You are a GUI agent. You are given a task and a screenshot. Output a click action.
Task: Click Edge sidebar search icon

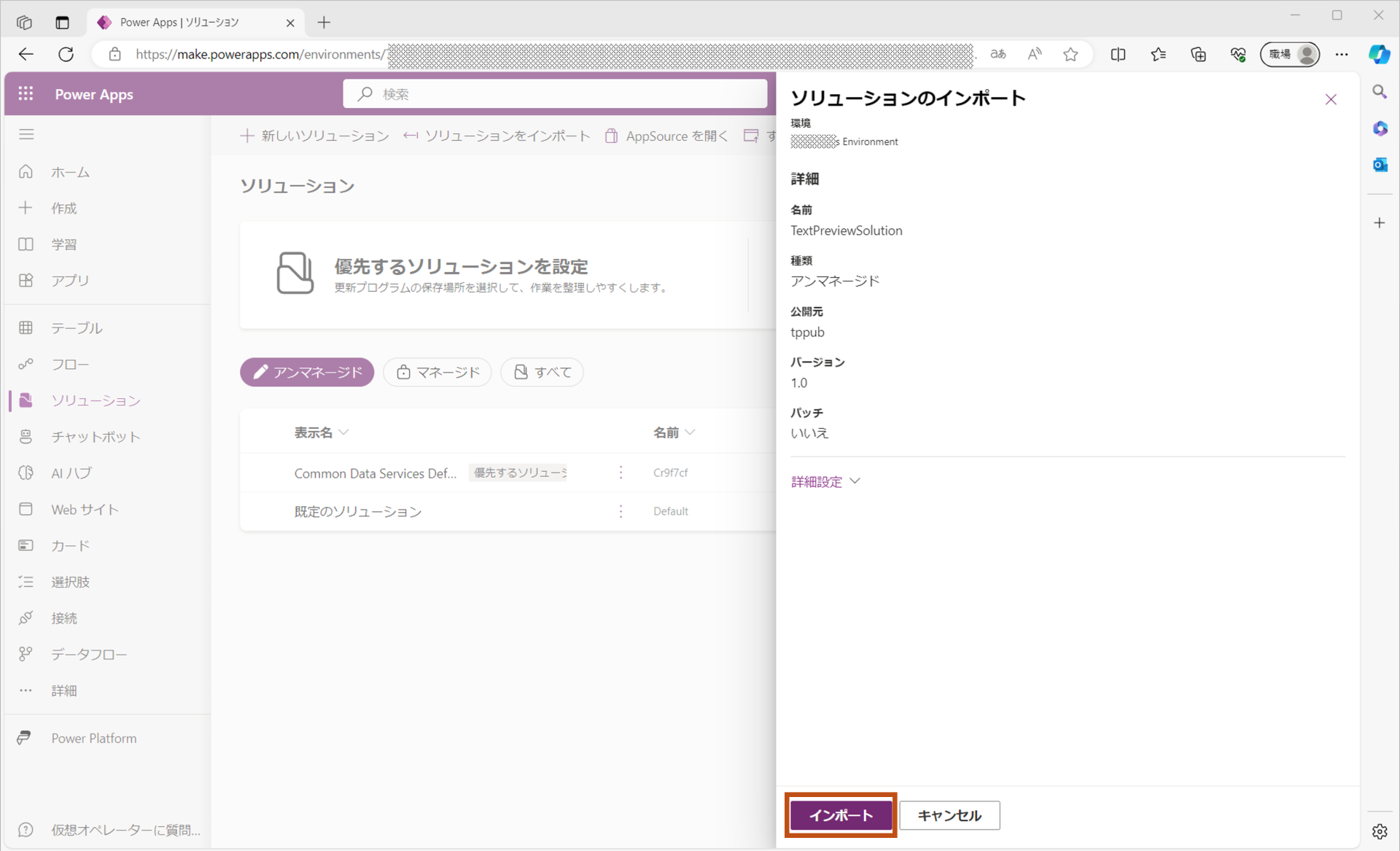coord(1380,92)
